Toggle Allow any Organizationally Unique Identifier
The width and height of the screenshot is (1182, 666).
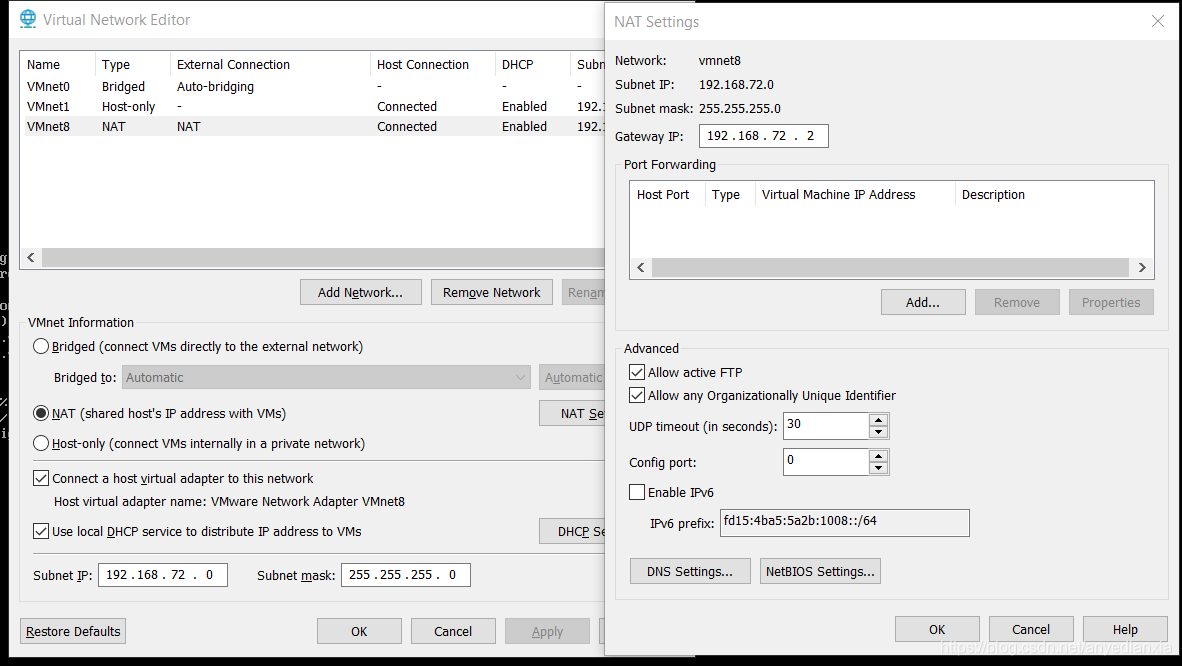(x=637, y=395)
